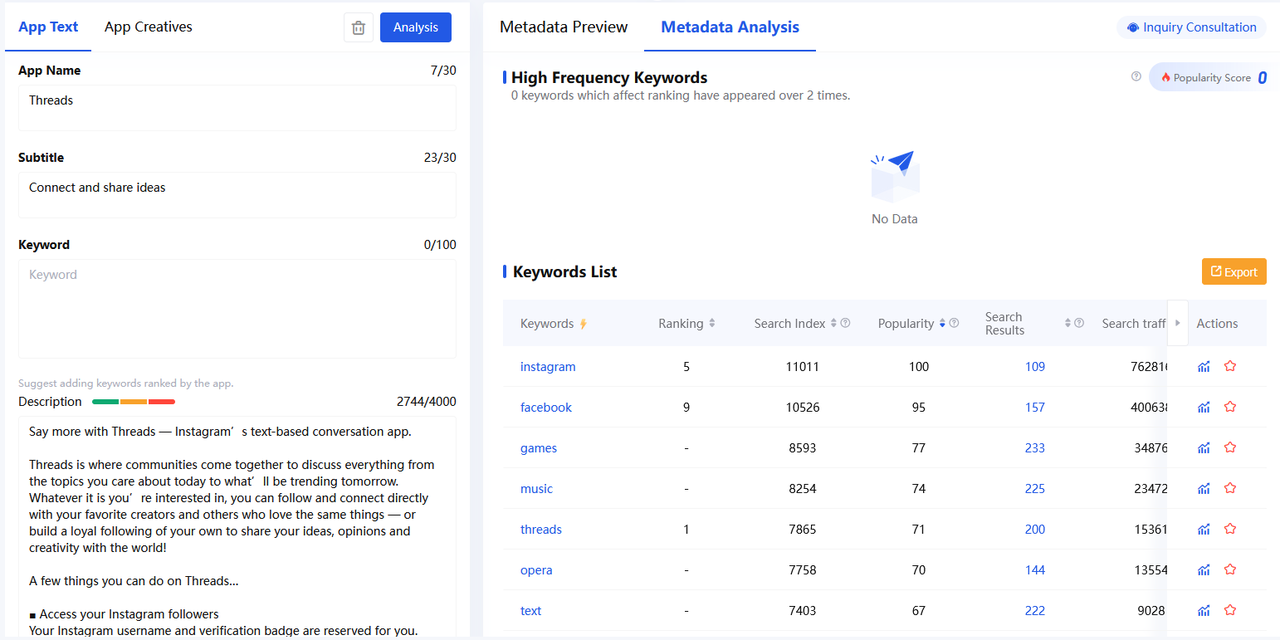Open threads keyword link

coord(541,529)
